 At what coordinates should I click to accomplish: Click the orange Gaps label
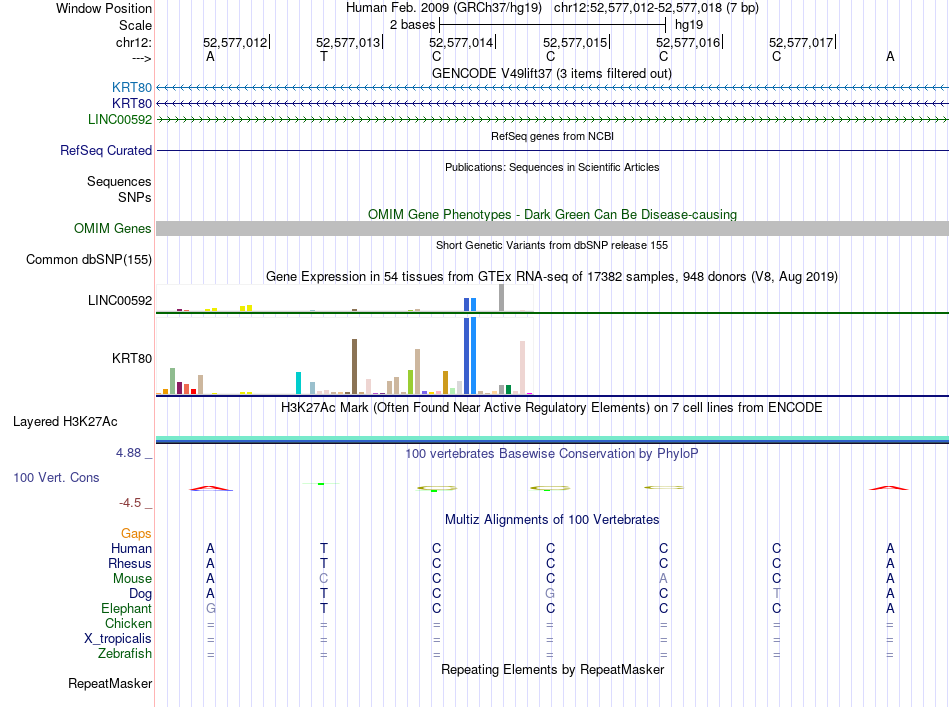click(x=136, y=533)
